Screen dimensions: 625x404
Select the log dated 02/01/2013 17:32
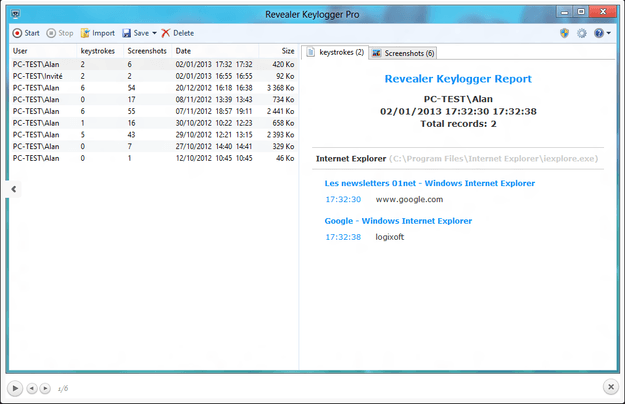pos(153,64)
